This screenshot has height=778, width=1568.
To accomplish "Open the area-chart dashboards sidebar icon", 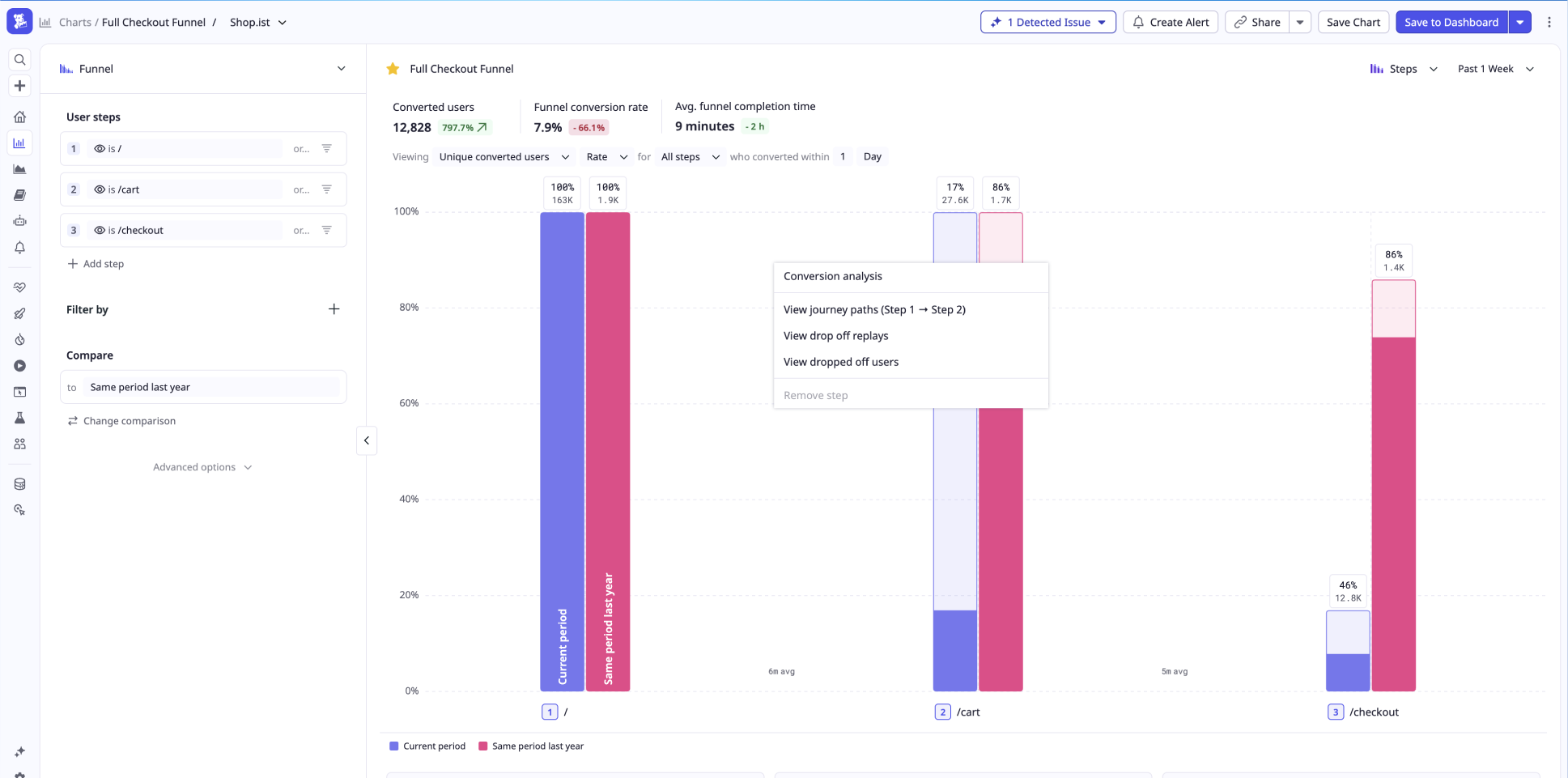I will [20, 169].
